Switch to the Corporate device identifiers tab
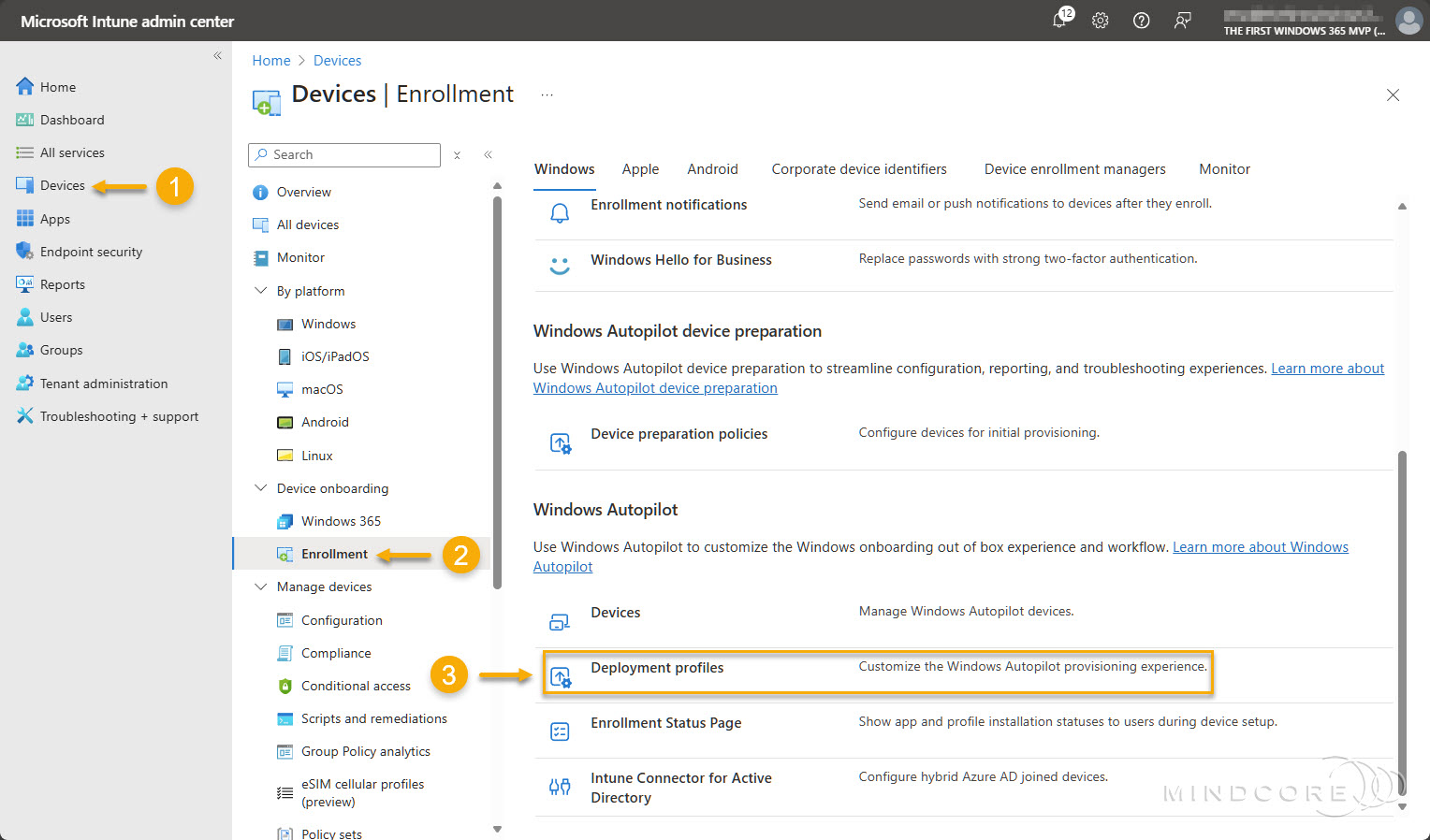The image size is (1430, 840). [858, 169]
